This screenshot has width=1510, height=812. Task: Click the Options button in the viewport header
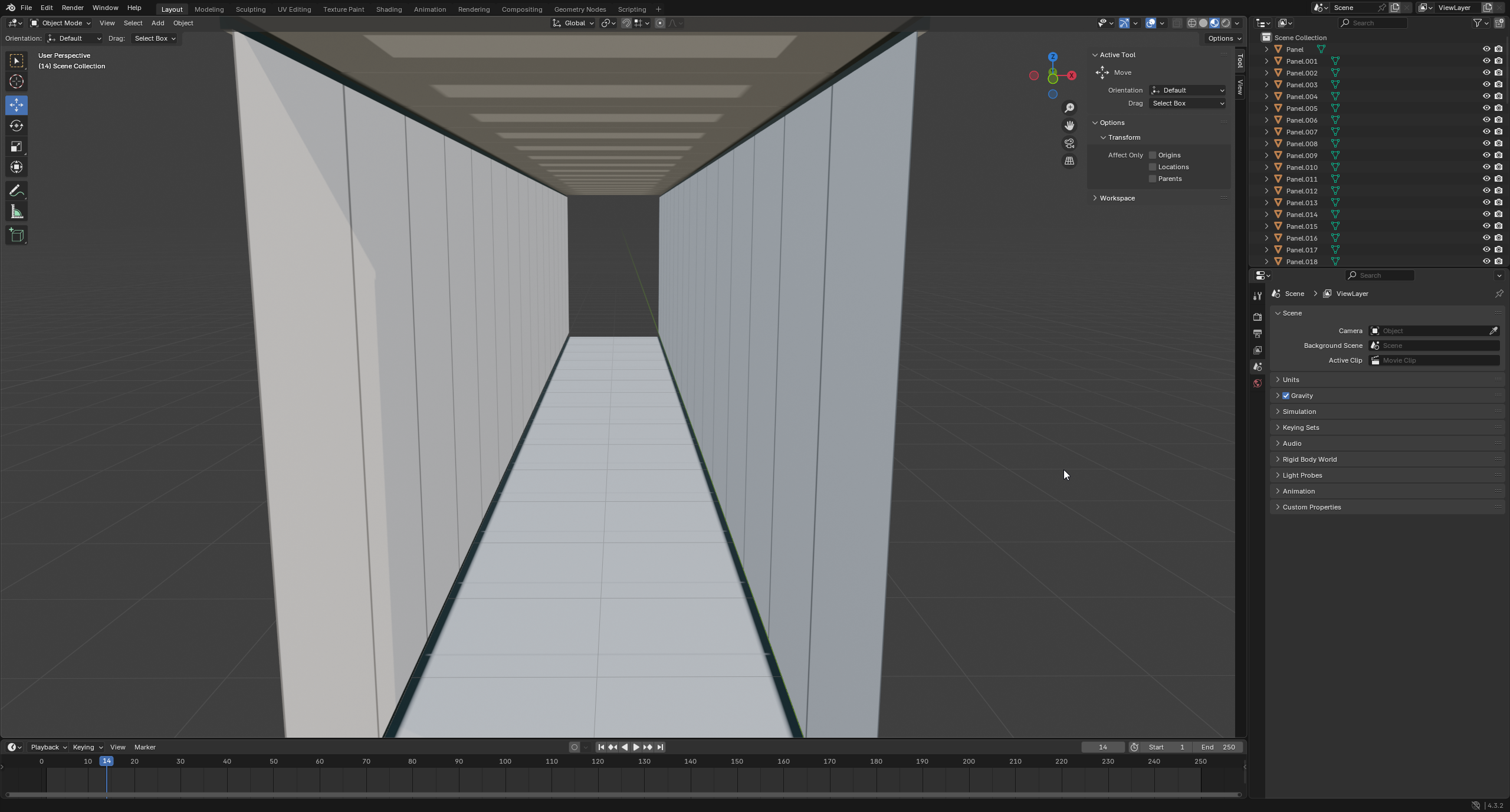[x=1224, y=38]
